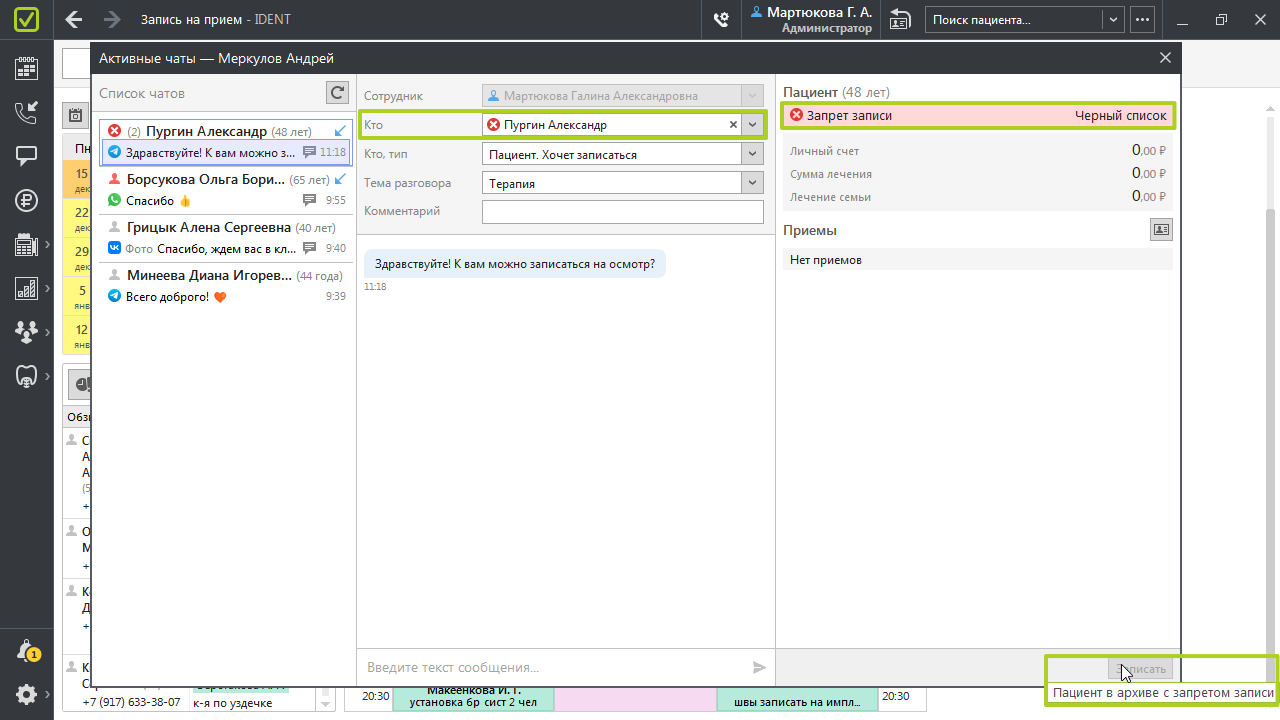Expand the Кто, тип dropdown
Viewport: 1280px width, 720px height.
tap(753, 154)
